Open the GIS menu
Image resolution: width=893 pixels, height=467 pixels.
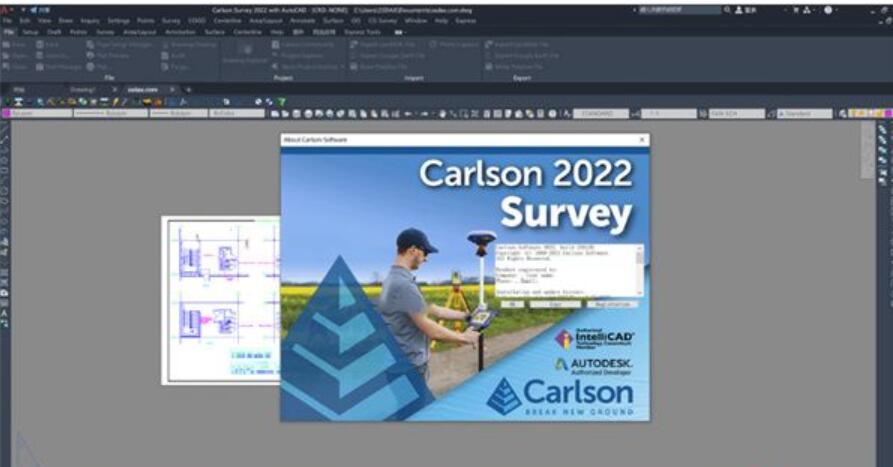pyautogui.click(x=355, y=21)
